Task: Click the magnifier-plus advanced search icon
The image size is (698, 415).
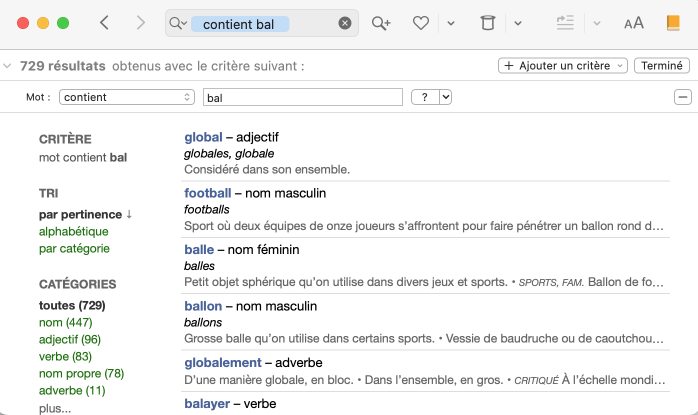Action: (x=381, y=23)
